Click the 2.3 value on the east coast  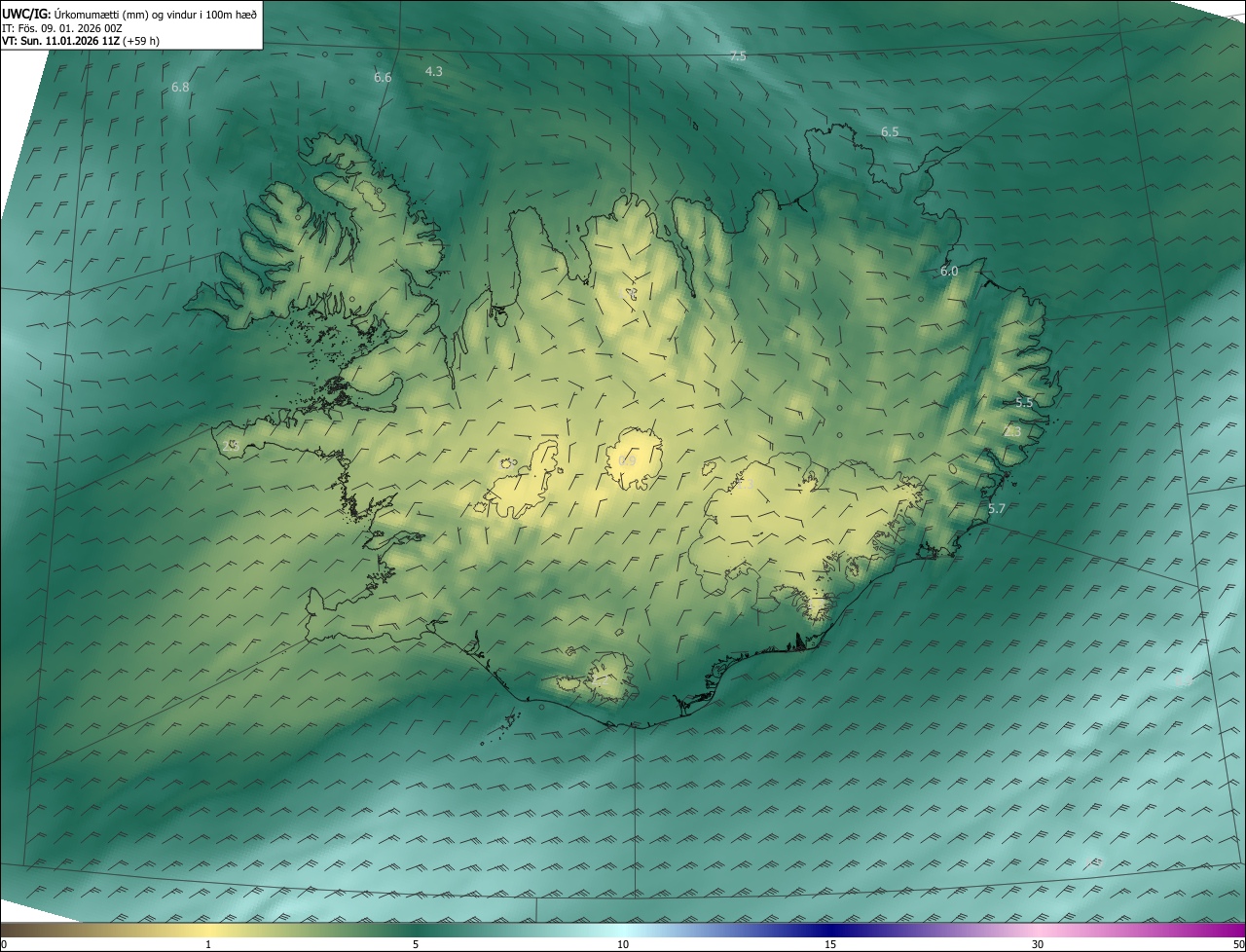click(1013, 431)
